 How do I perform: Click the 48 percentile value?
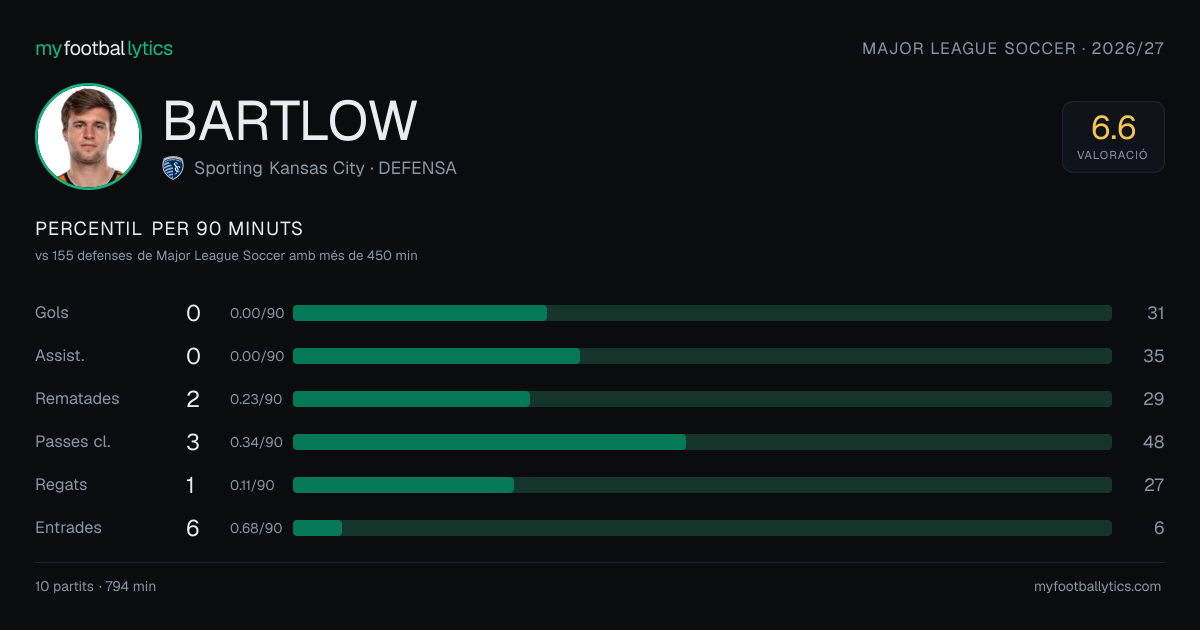pyautogui.click(x=1153, y=442)
